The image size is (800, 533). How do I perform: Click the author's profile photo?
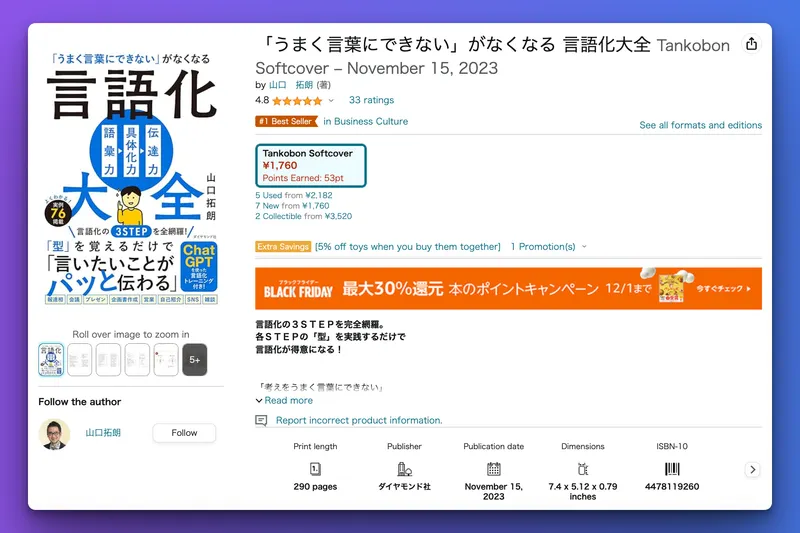55,434
